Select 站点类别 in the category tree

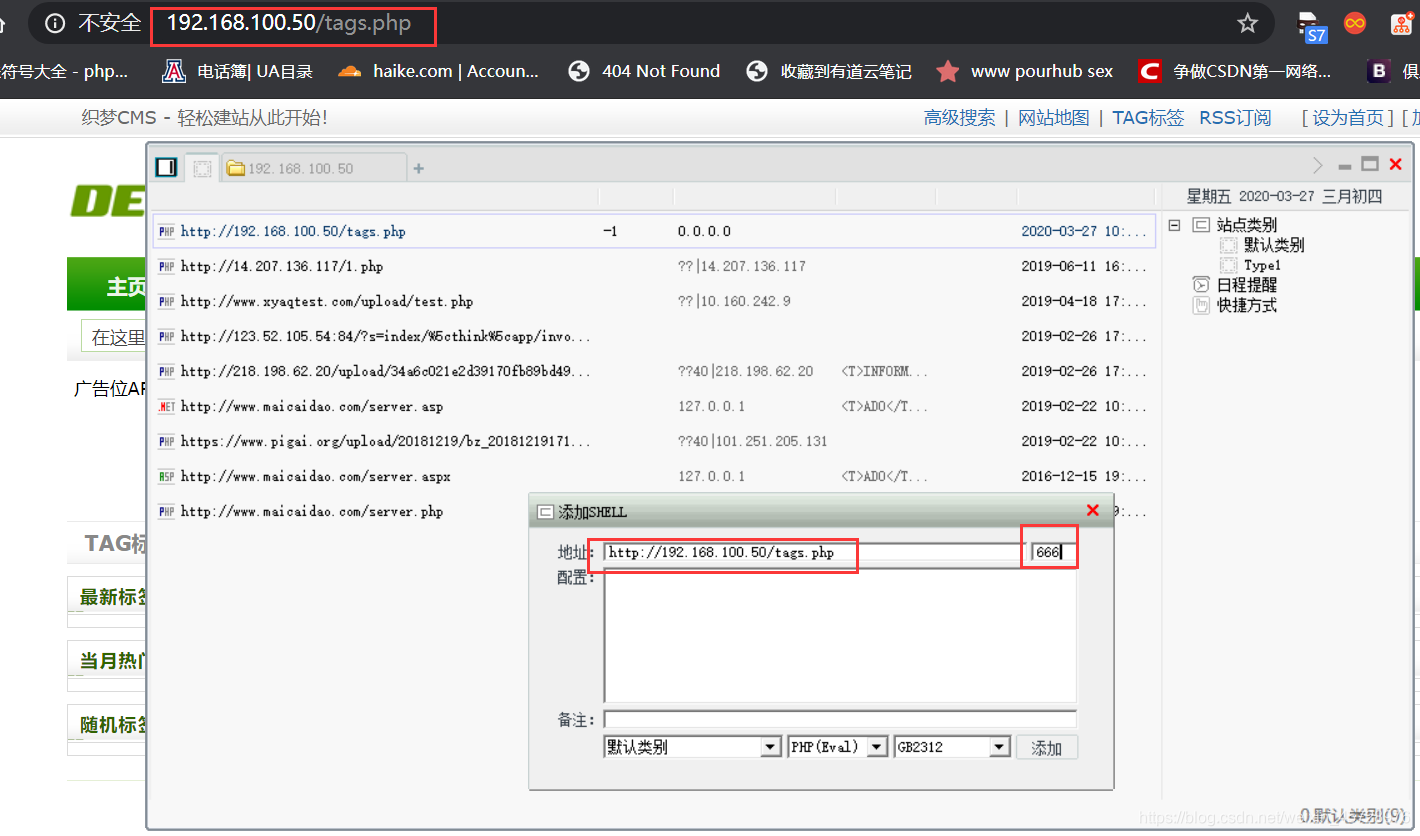click(1246, 225)
